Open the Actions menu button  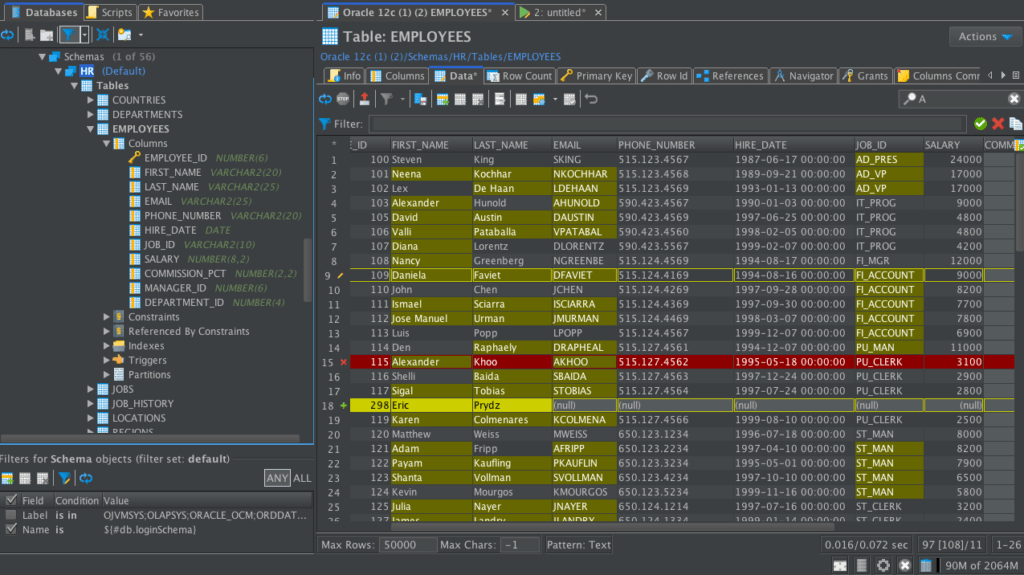coord(985,37)
